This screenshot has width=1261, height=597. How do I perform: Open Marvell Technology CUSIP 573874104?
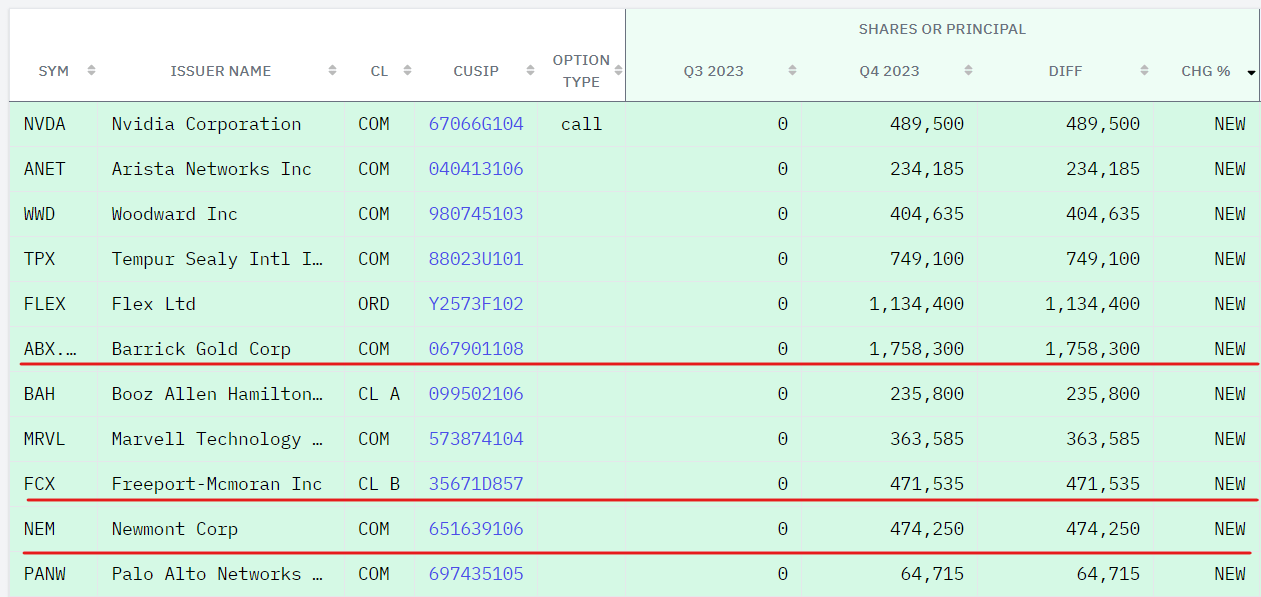click(x=476, y=439)
